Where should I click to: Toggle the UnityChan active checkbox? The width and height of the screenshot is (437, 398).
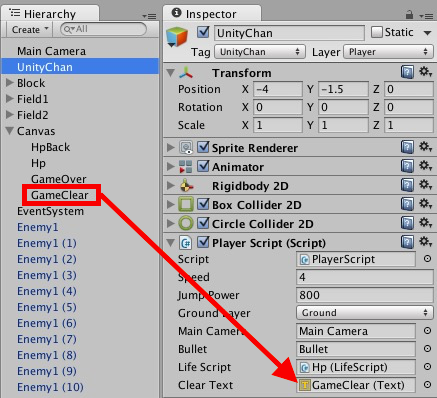tap(203, 32)
